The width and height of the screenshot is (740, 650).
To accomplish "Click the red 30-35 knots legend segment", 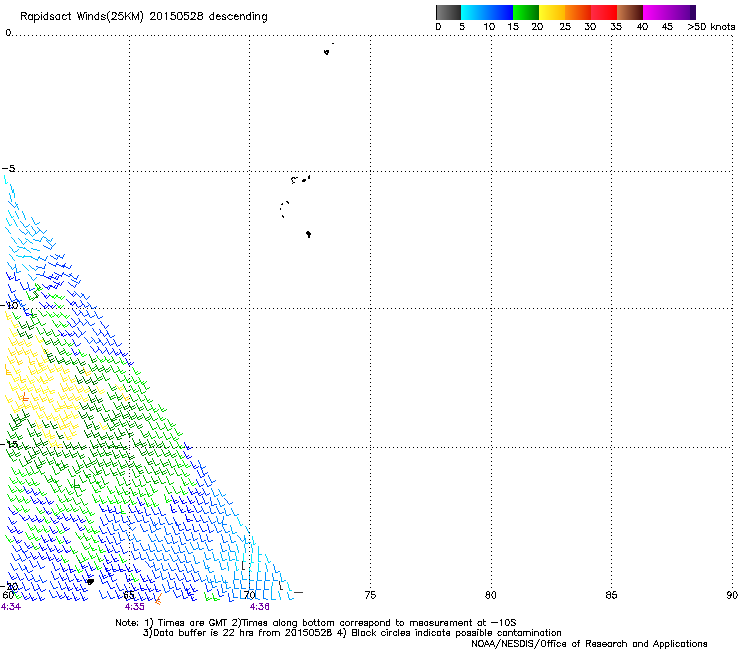I will tap(604, 12).
